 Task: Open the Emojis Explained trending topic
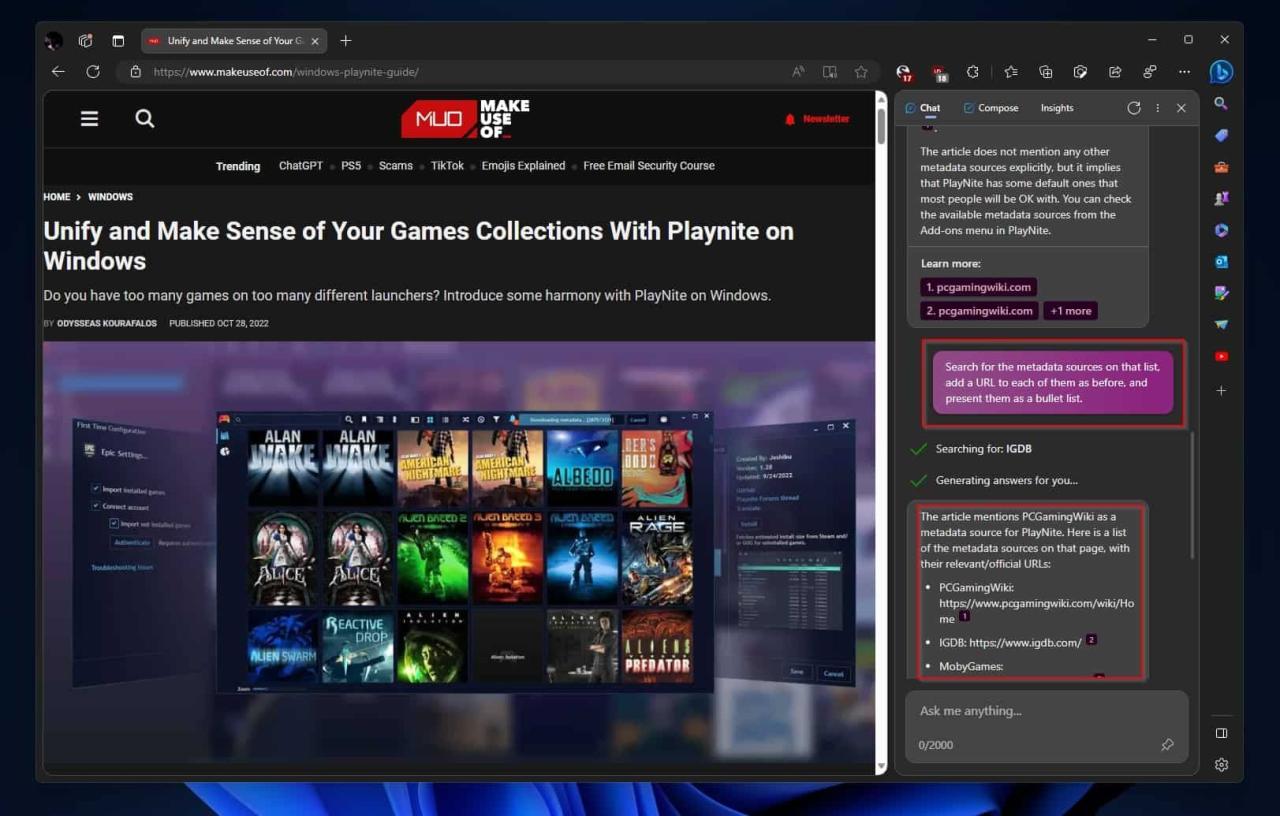coord(523,166)
